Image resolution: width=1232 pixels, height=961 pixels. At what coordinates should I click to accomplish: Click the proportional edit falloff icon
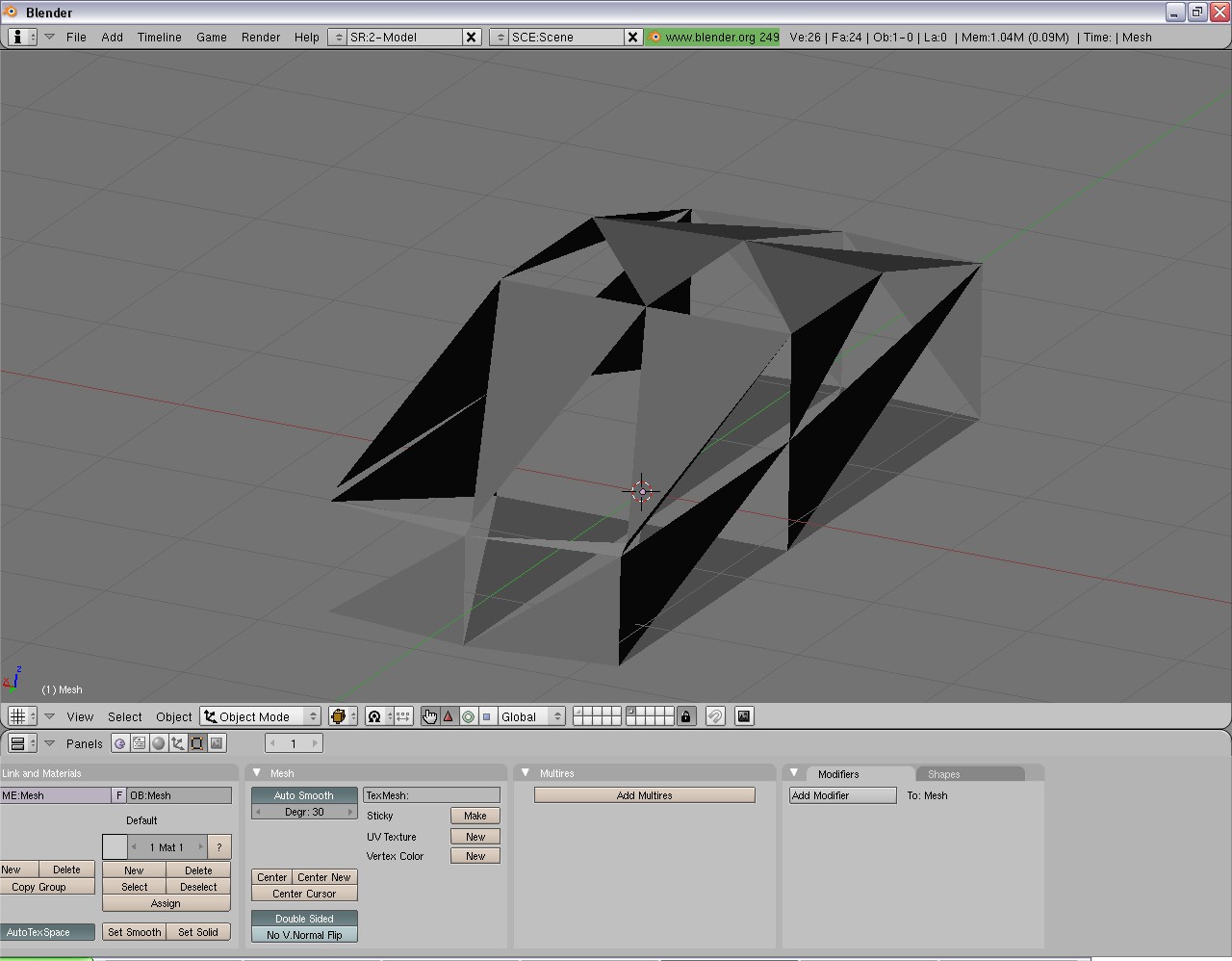coord(715,716)
